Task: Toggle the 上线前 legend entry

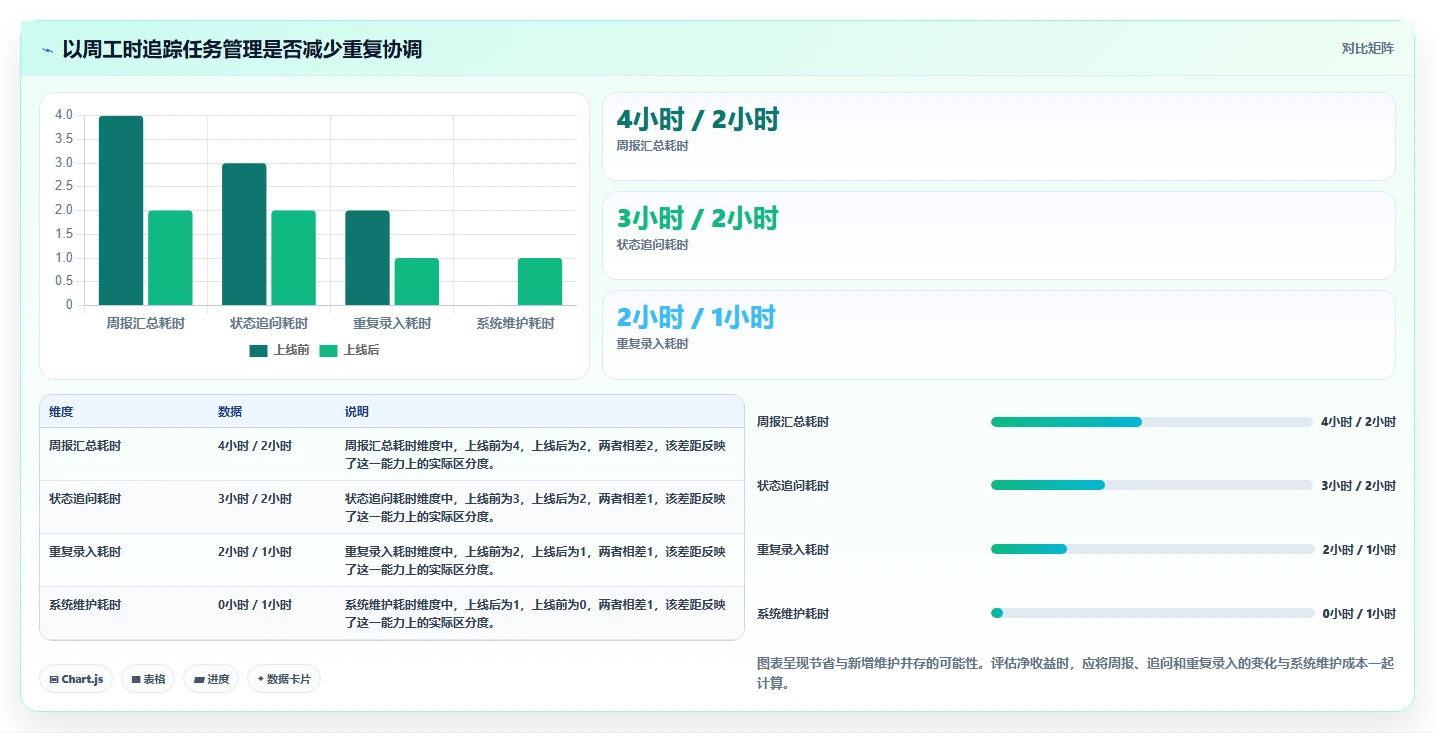Action: (x=279, y=350)
